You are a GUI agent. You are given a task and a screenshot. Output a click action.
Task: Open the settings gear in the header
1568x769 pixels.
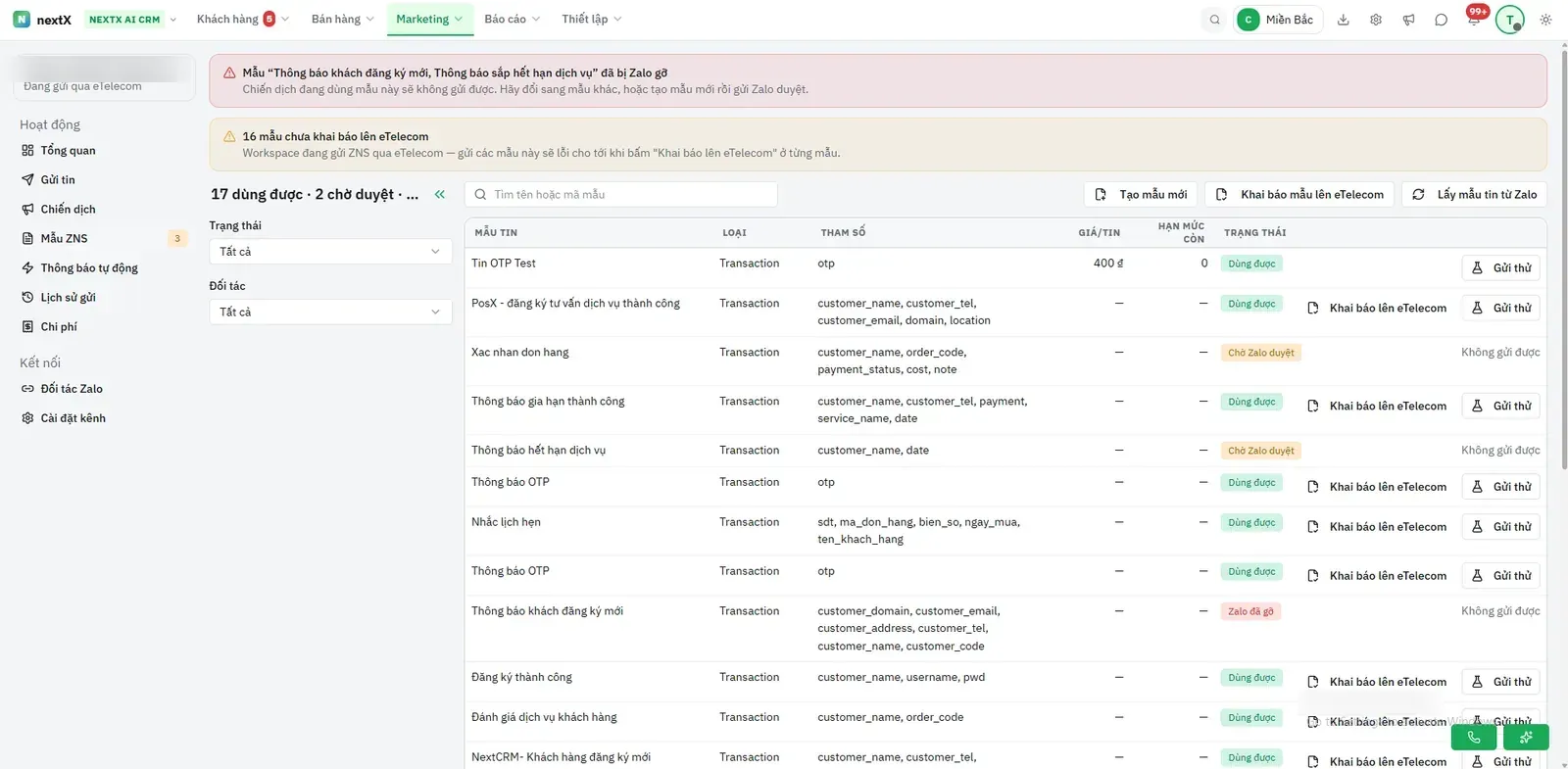[1376, 20]
